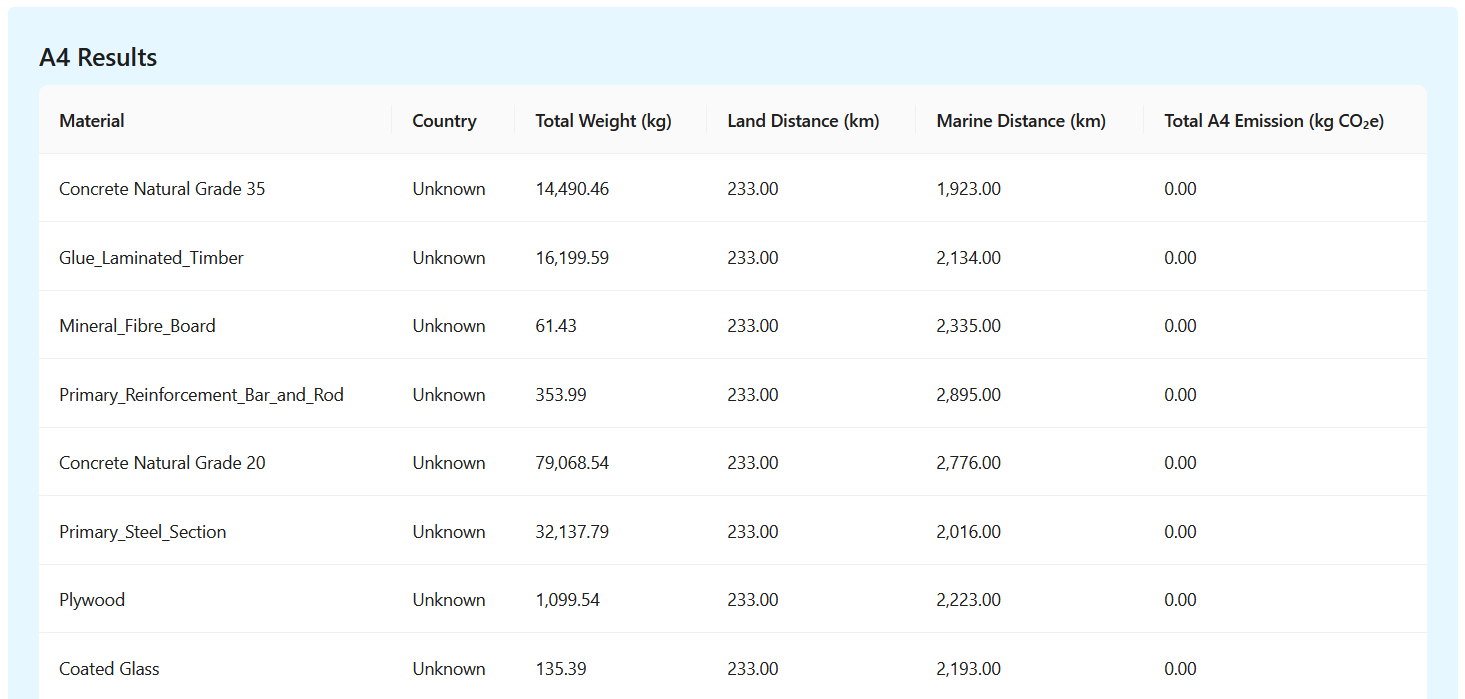
Task: Click the Coated Glass material cell
Action: [109, 669]
